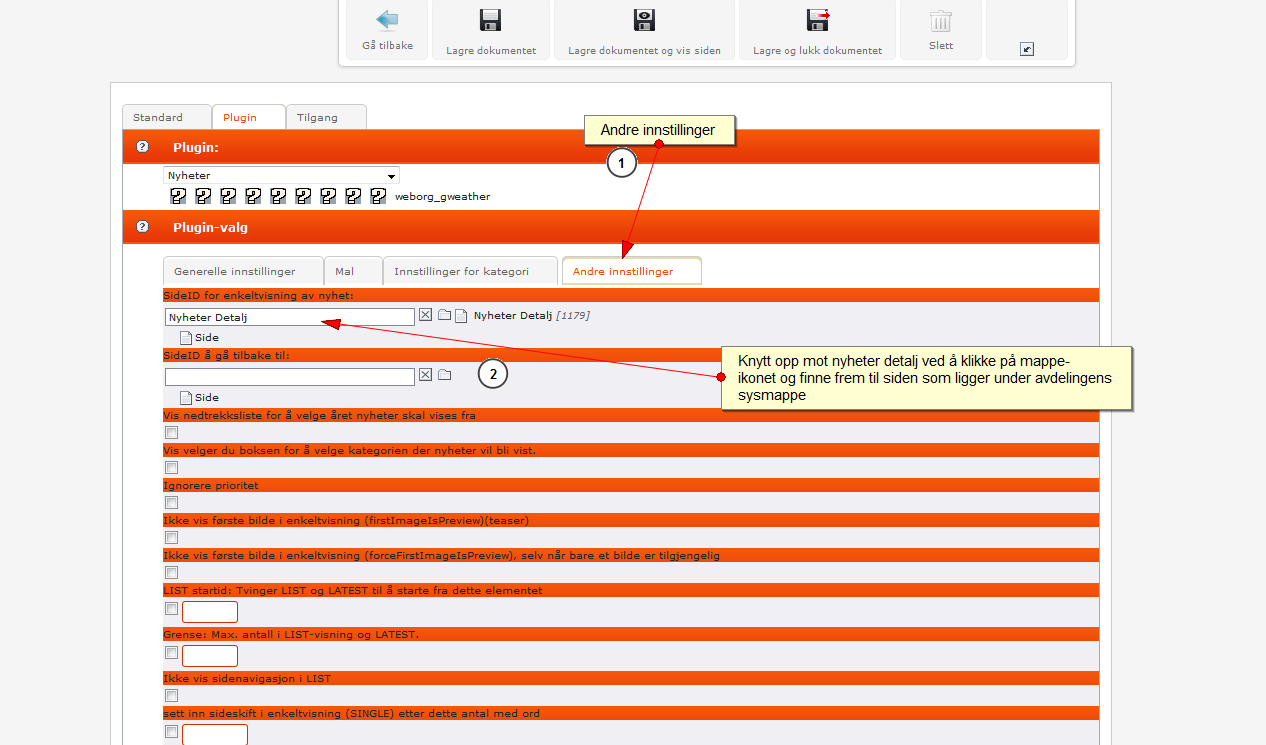
Task: Focus the empty SideID å gå tilbake field
Action: point(289,376)
